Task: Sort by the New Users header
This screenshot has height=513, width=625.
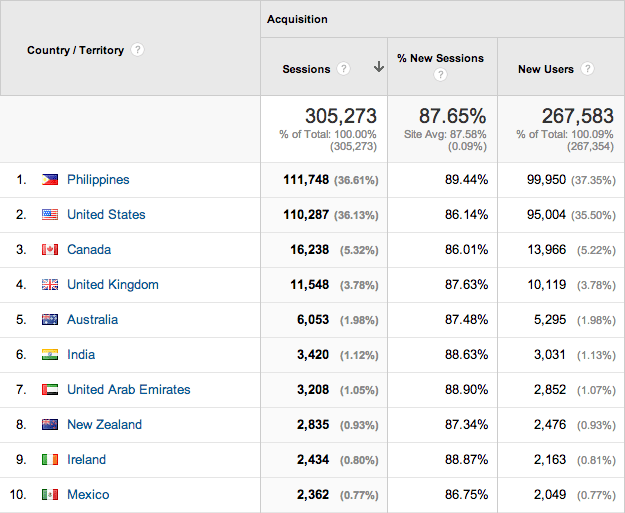Action: (x=544, y=69)
